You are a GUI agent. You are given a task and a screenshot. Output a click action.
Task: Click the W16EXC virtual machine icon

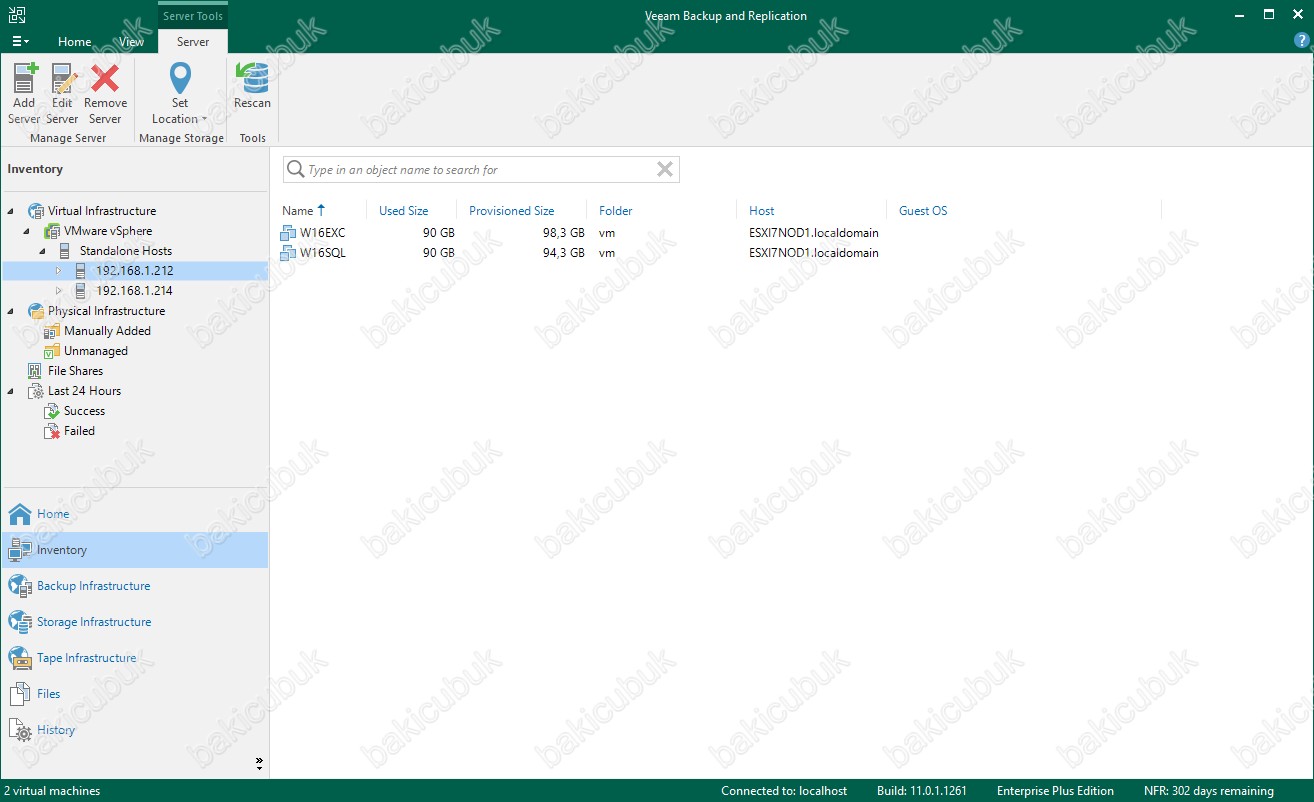point(288,233)
